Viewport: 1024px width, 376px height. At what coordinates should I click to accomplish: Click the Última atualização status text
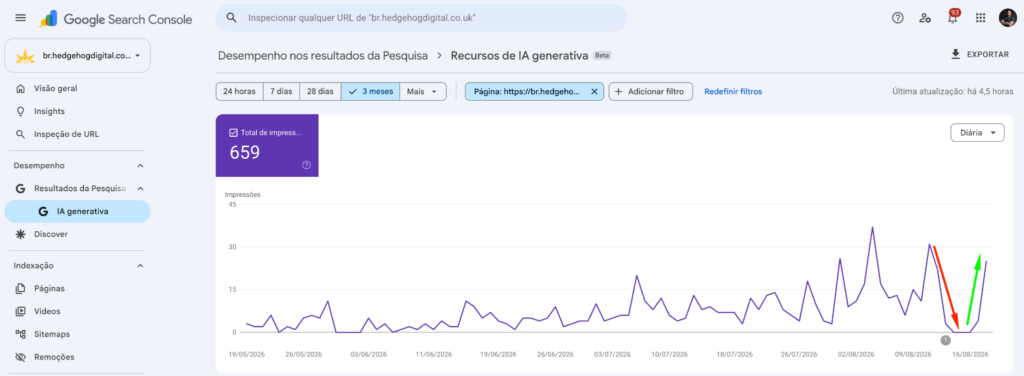(x=953, y=91)
